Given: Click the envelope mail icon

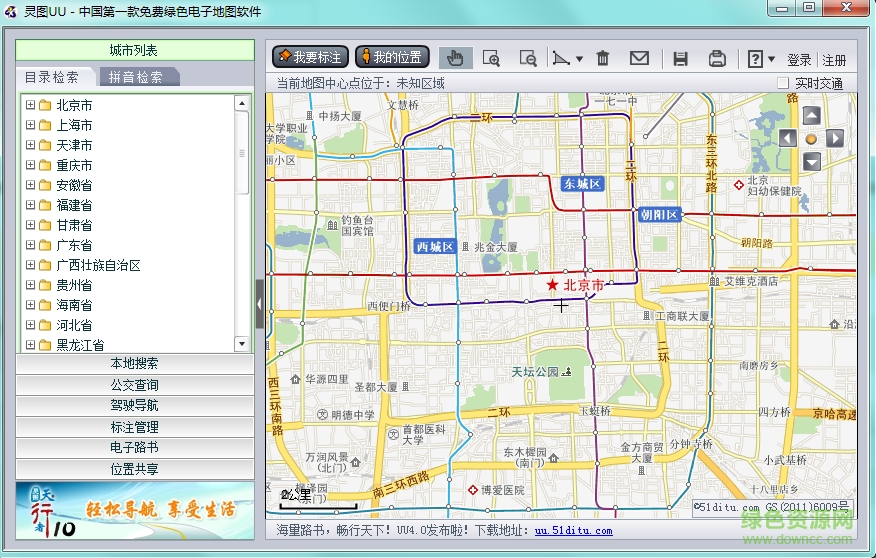Looking at the screenshot, I should 639,58.
